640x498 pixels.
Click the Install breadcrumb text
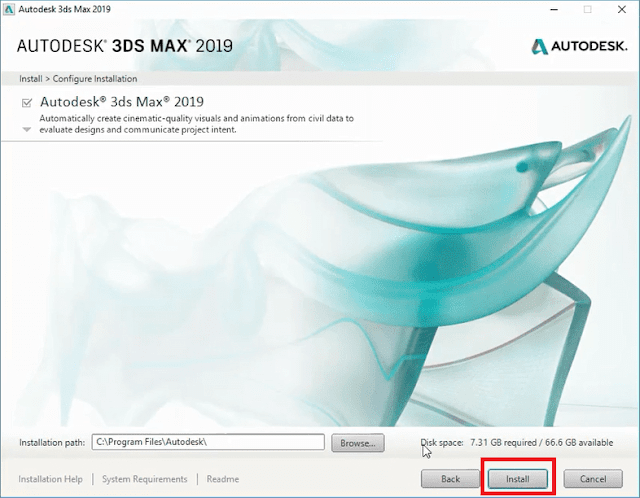pyautogui.click(x=31, y=79)
